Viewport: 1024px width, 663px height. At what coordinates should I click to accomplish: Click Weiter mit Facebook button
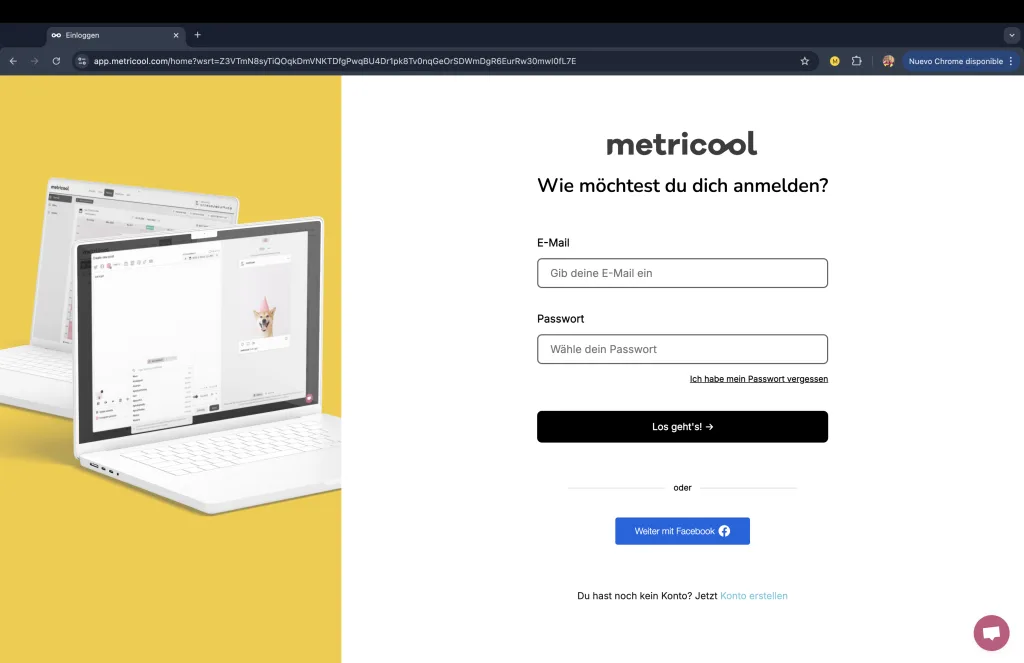click(x=682, y=531)
